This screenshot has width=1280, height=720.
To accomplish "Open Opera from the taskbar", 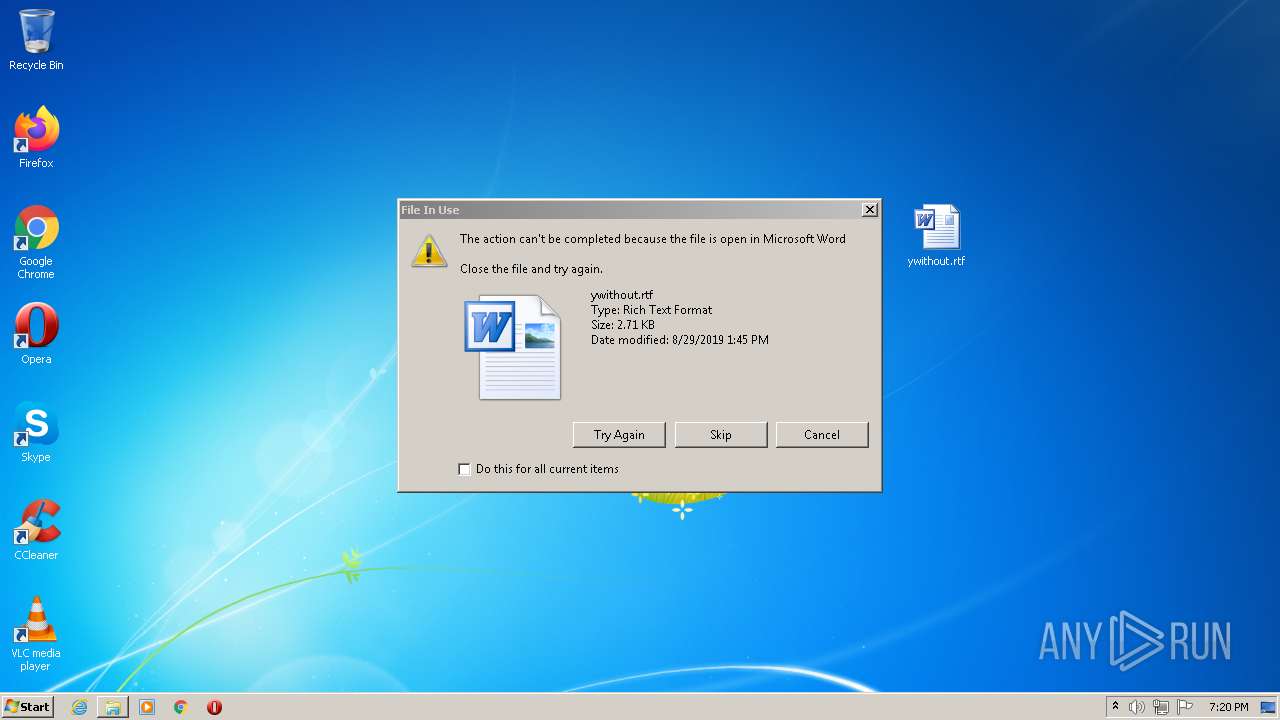I will point(214,707).
